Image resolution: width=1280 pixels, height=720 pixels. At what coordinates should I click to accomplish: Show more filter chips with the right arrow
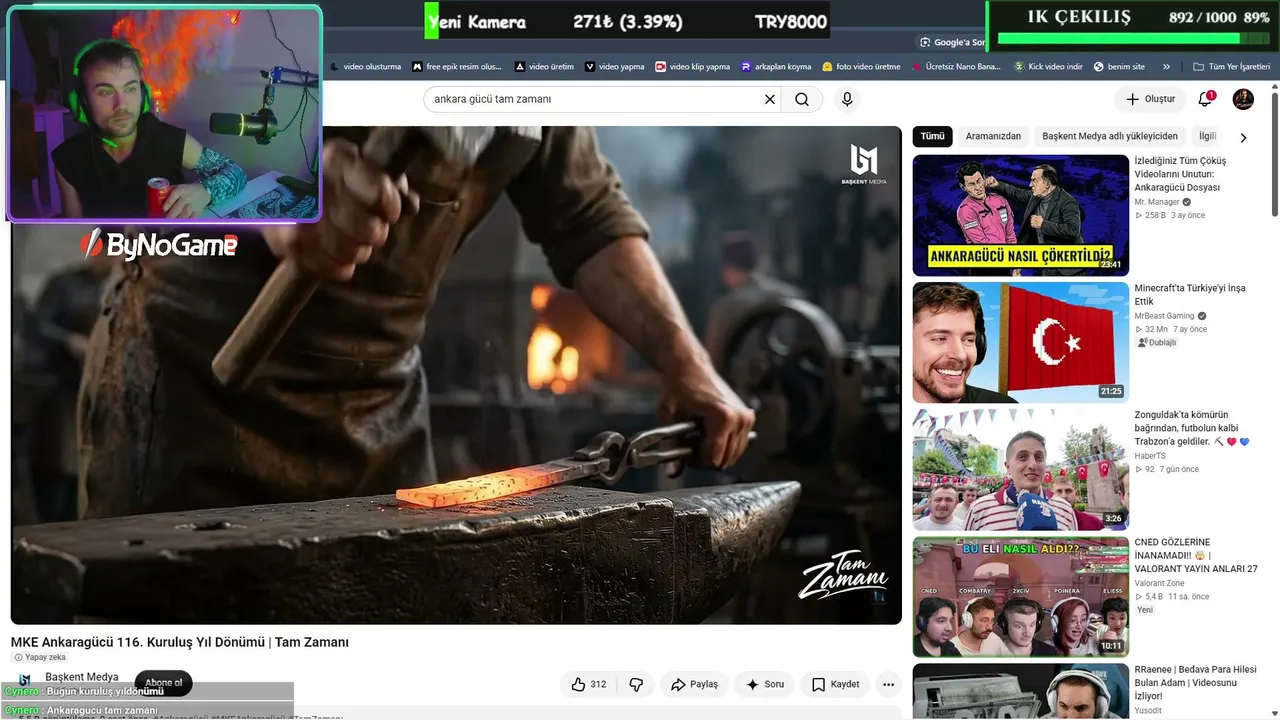(1243, 137)
